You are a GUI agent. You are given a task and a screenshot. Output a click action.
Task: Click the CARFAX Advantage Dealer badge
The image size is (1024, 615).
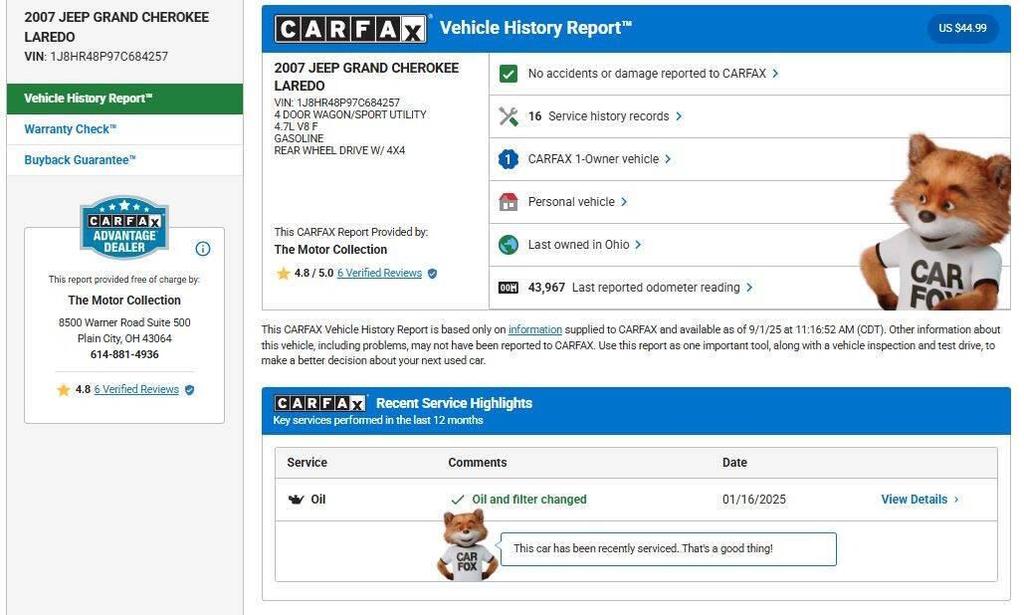(x=124, y=228)
